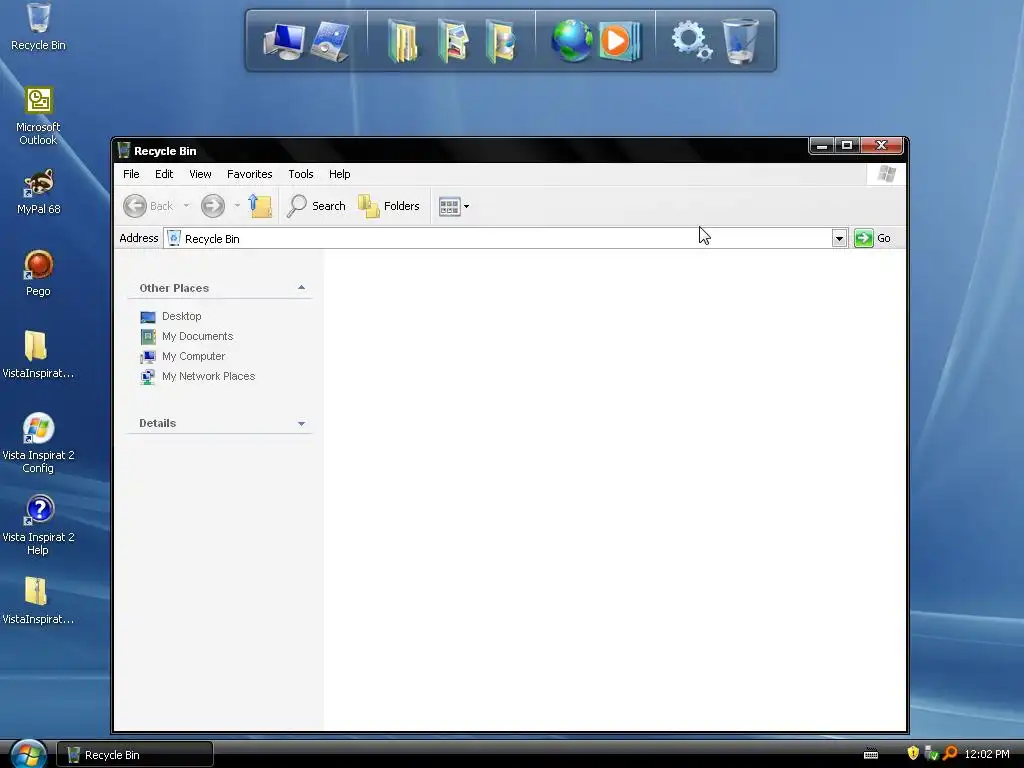
Task: Click the Go button
Action: (x=873, y=238)
